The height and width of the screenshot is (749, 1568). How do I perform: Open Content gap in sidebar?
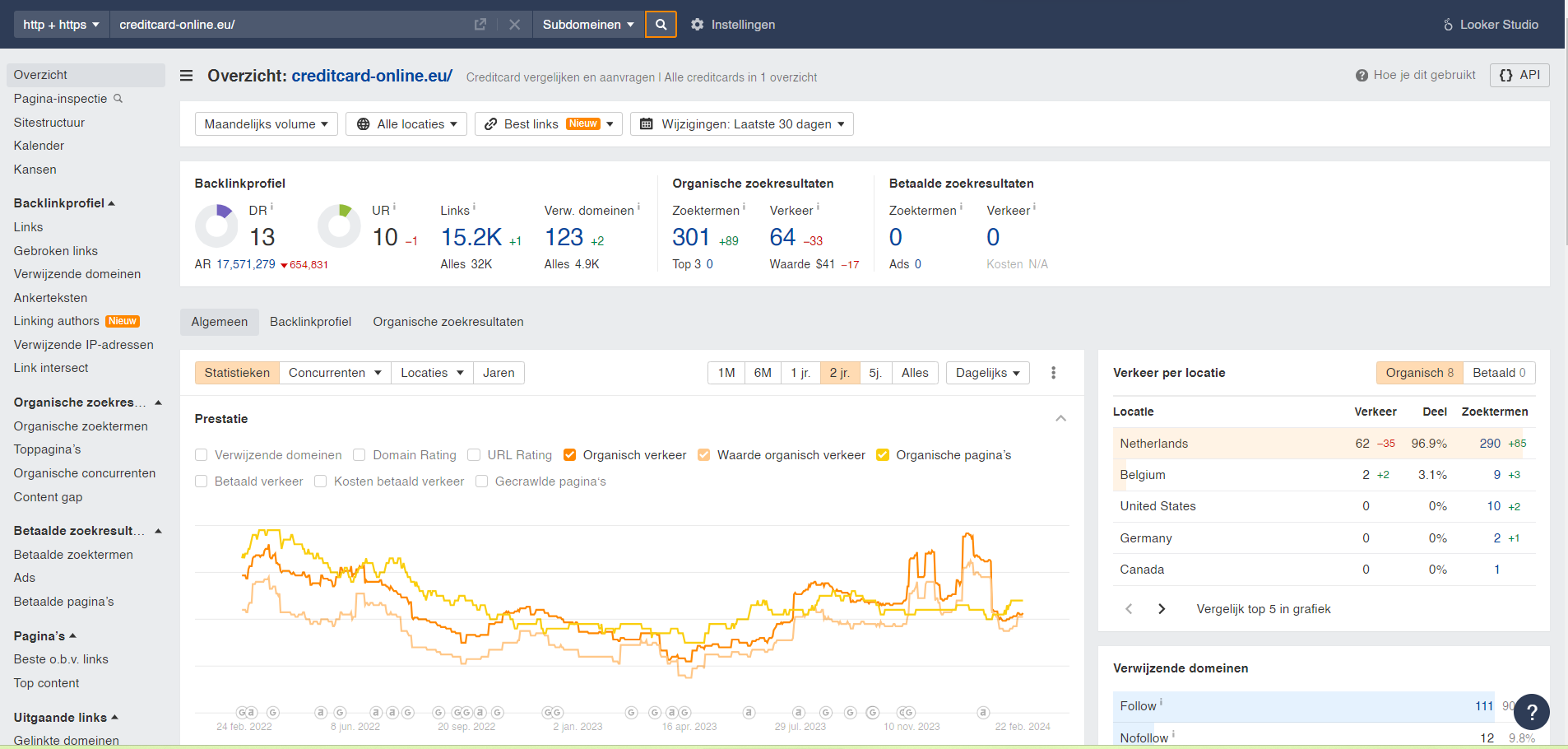tap(48, 497)
